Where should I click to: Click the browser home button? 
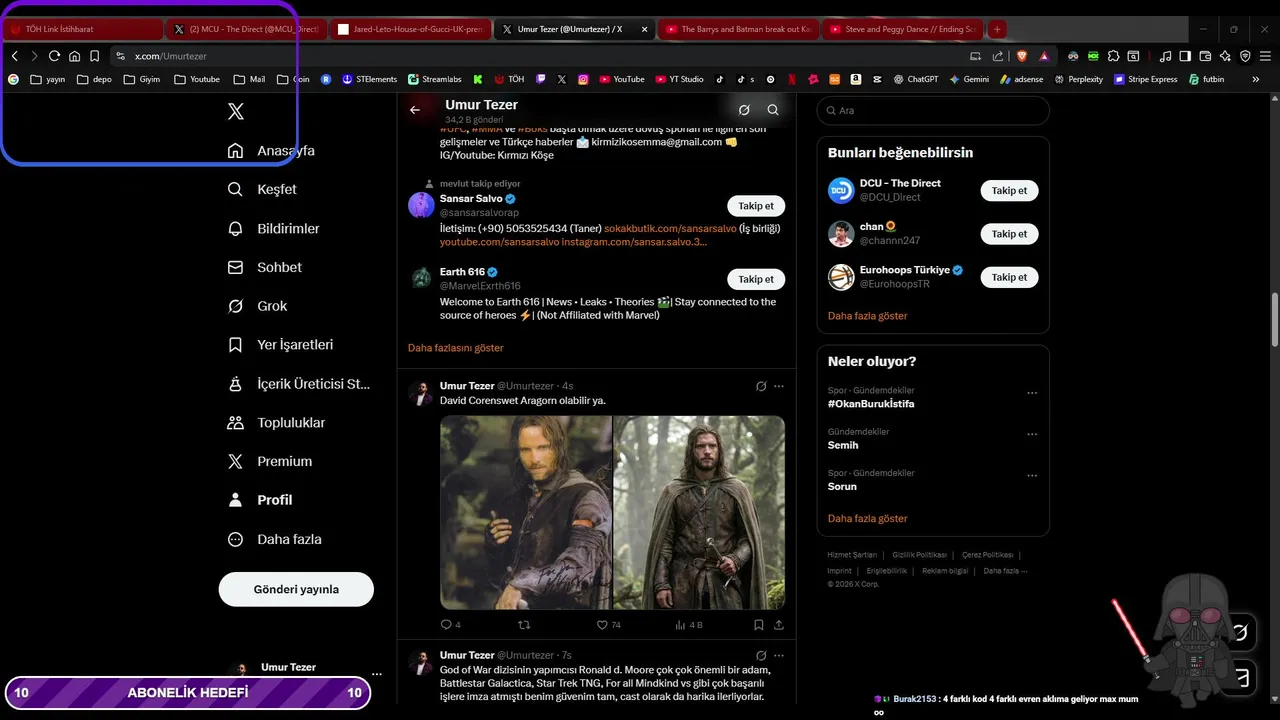coord(74,56)
